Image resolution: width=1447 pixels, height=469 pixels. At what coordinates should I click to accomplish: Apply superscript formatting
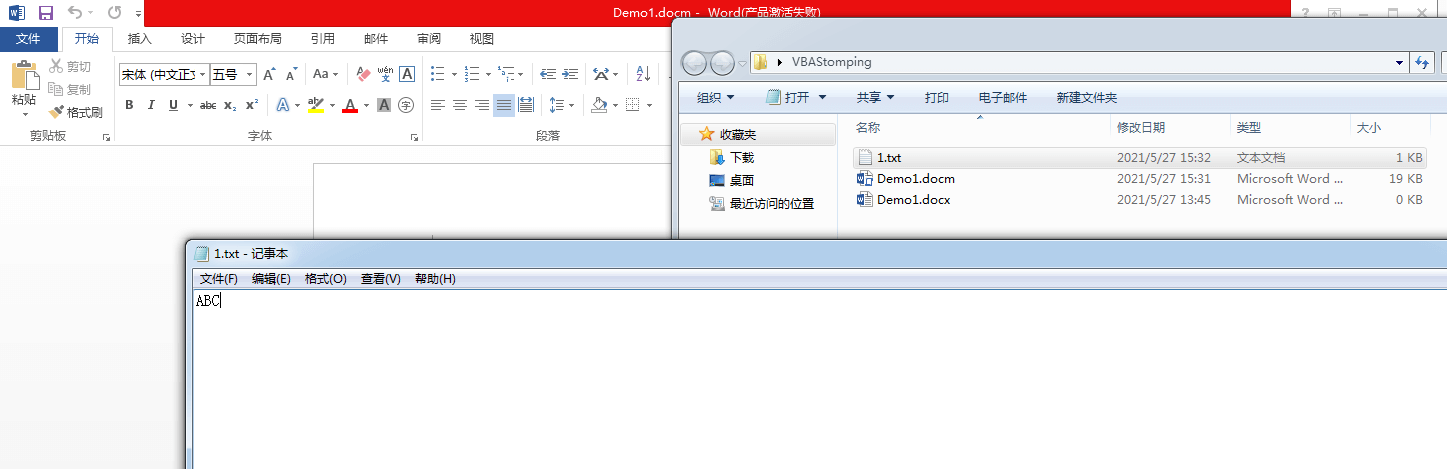coord(252,105)
